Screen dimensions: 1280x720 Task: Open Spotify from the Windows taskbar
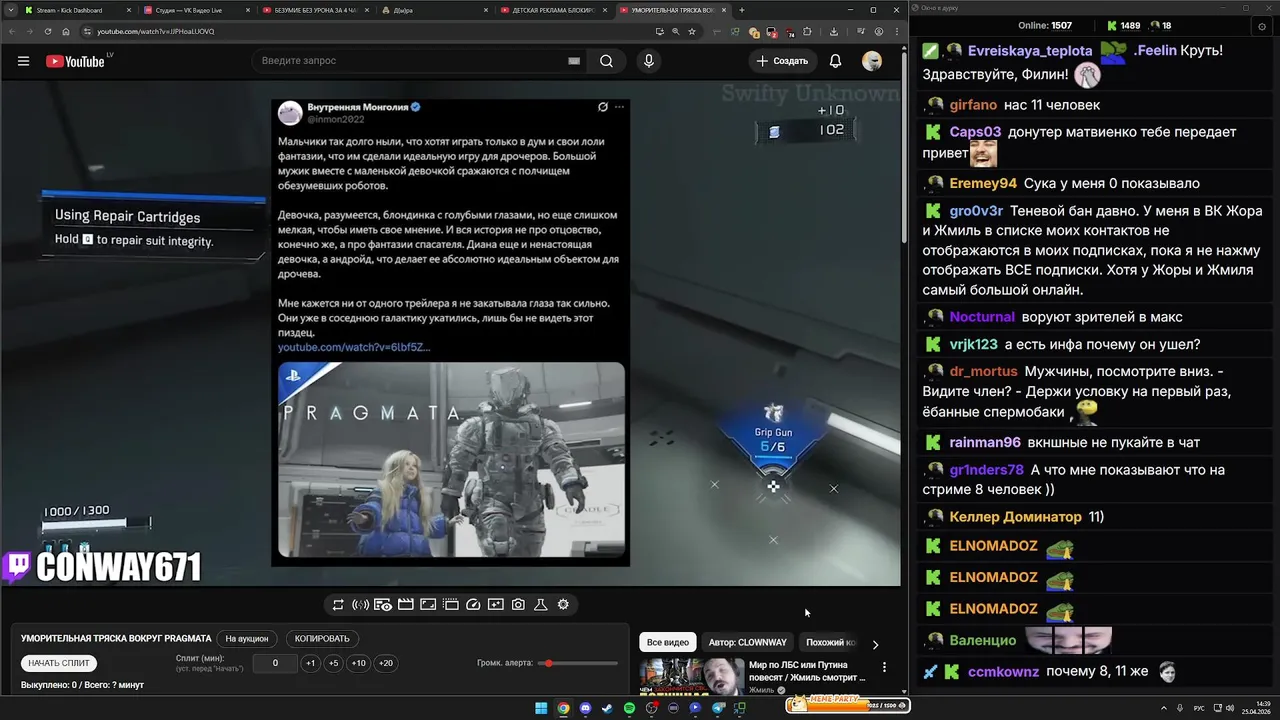629,708
